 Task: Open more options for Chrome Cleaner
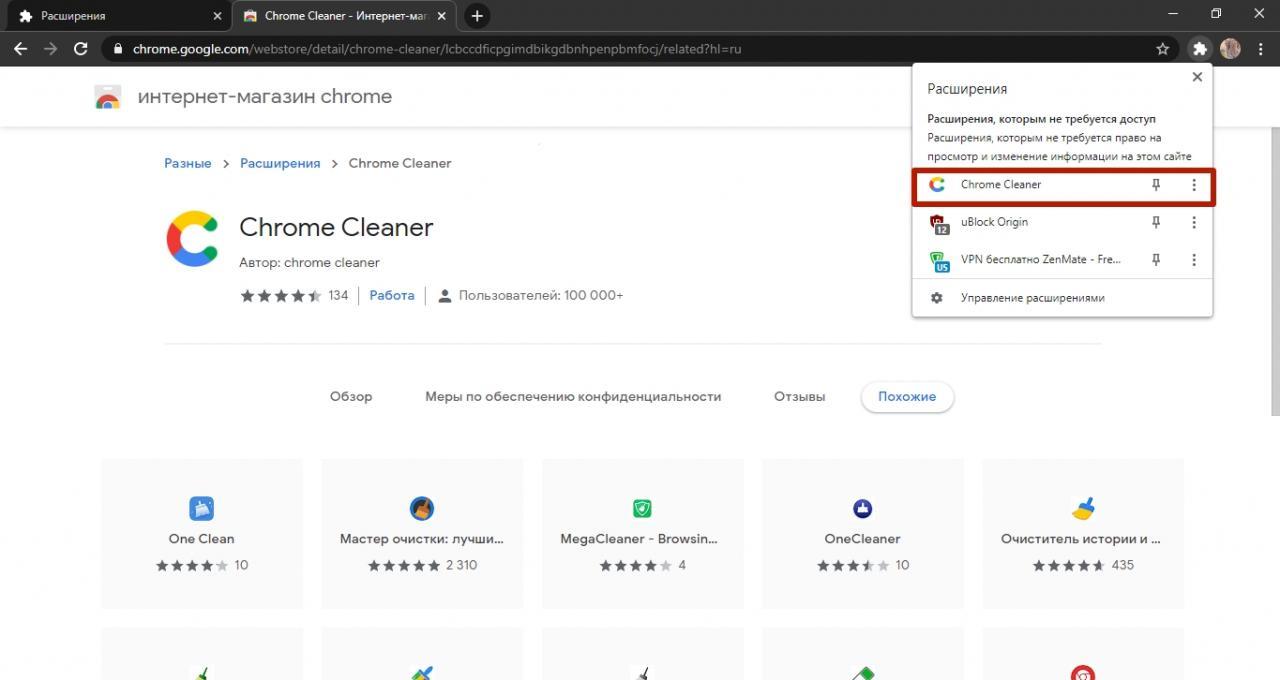point(1193,185)
